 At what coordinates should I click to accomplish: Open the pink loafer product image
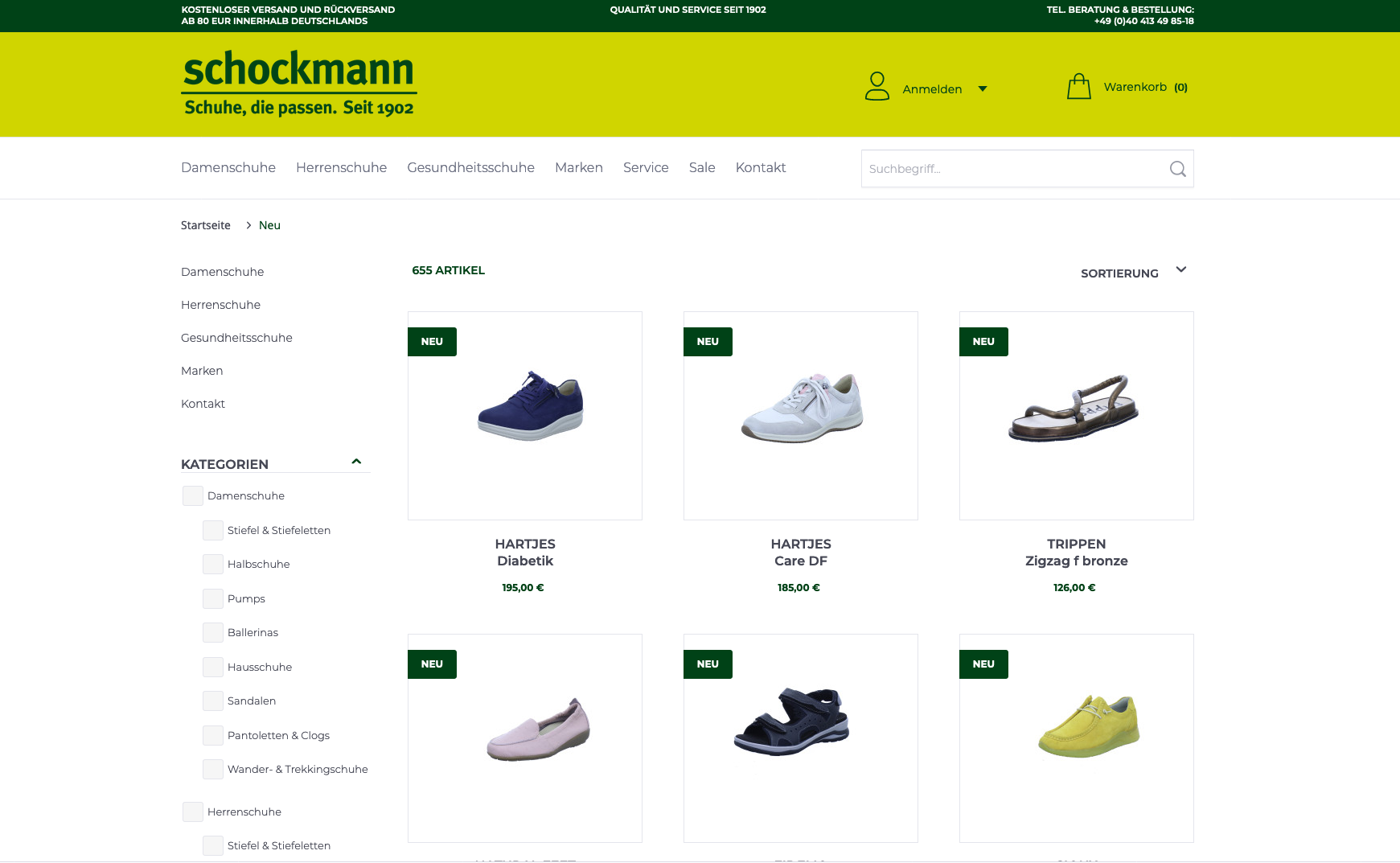pos(525,738)
